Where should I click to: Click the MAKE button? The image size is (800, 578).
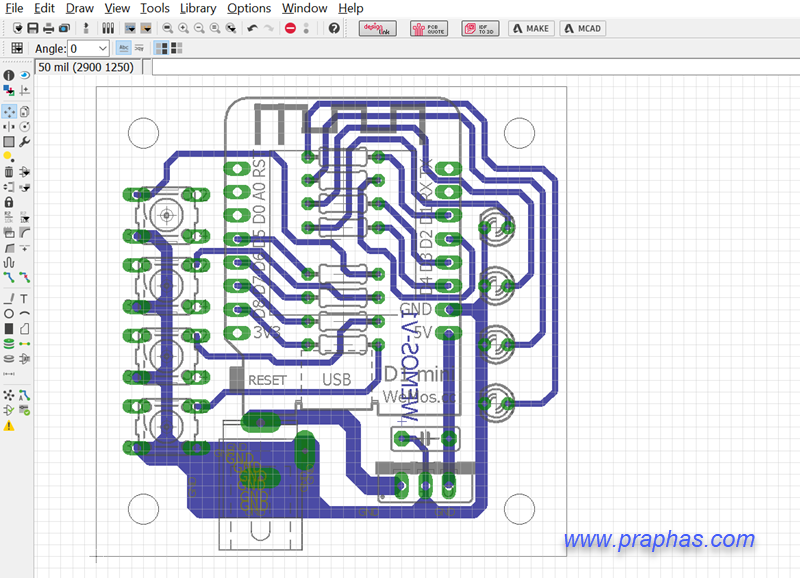(531, 29)
